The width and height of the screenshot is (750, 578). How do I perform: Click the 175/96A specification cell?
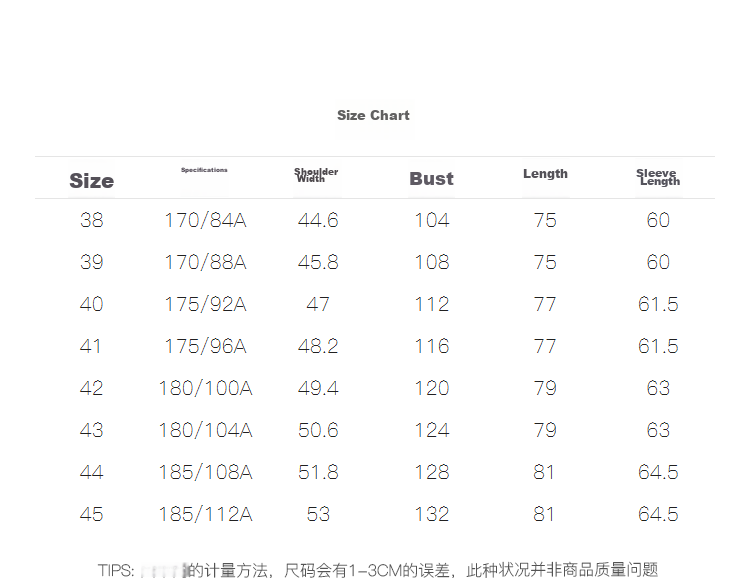[x=205, y=346]
